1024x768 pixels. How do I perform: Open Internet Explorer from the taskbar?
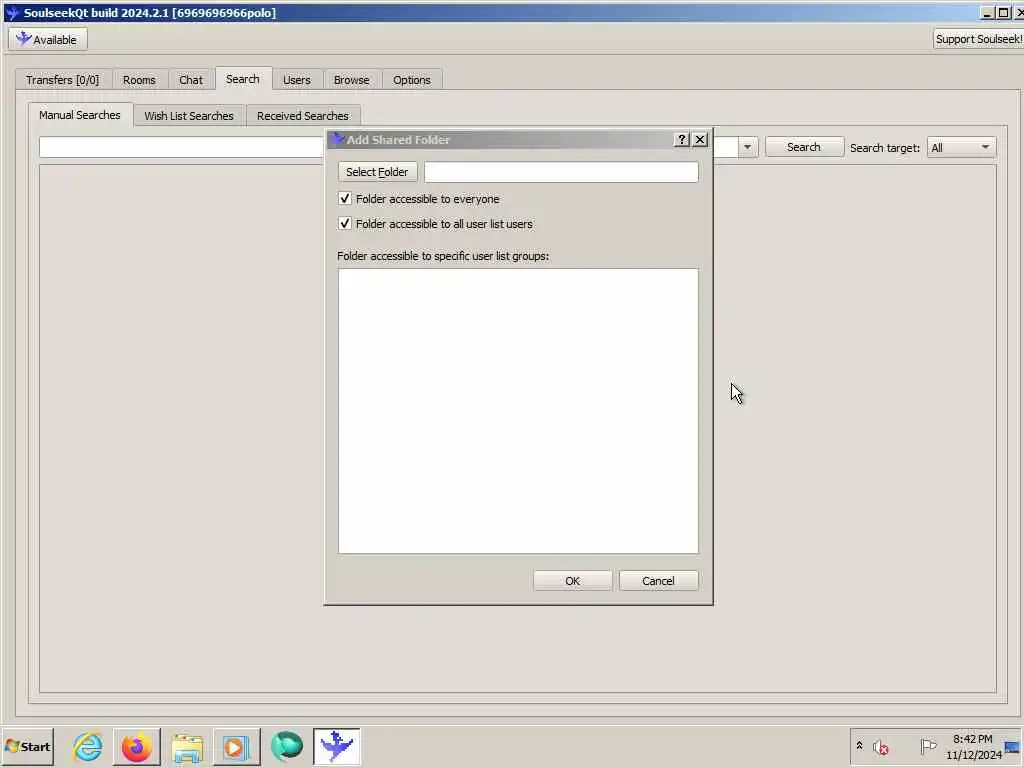point(88,746)
